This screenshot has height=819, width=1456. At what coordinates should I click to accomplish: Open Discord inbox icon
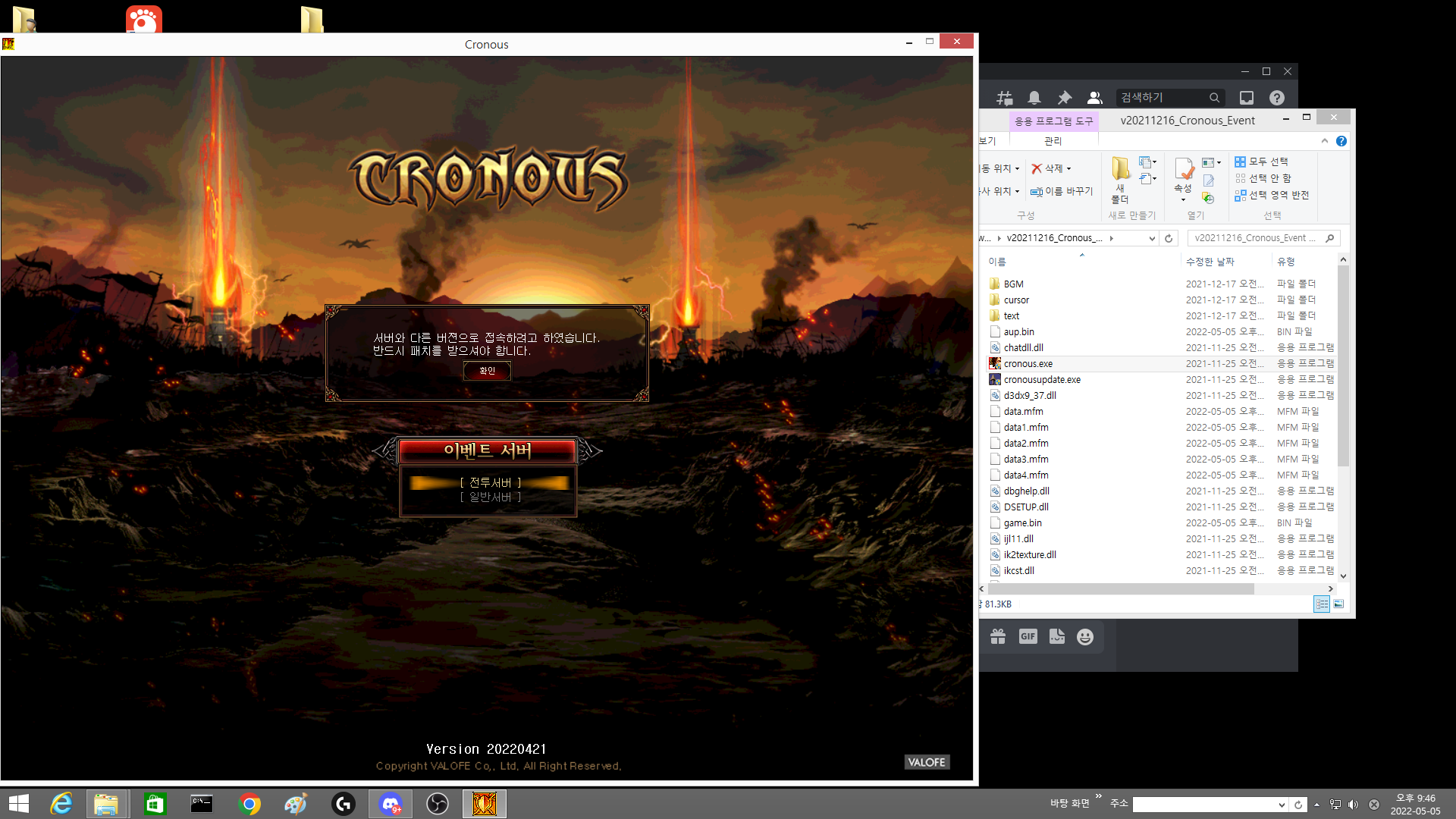coord(1247,98)
